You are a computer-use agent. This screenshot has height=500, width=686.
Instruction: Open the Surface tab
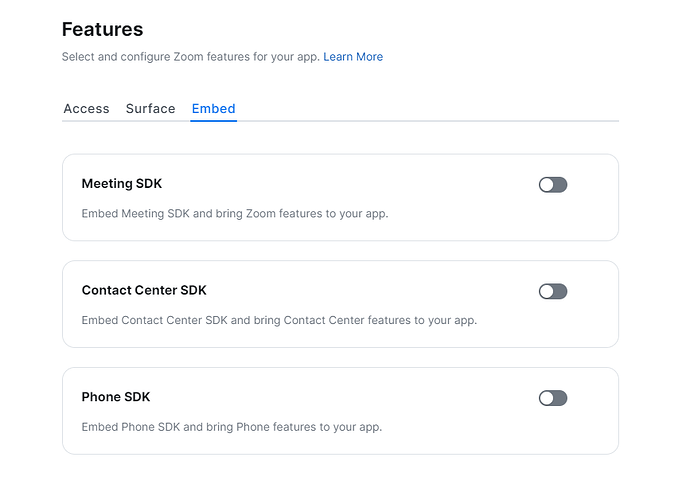click(x=150, y=109)
